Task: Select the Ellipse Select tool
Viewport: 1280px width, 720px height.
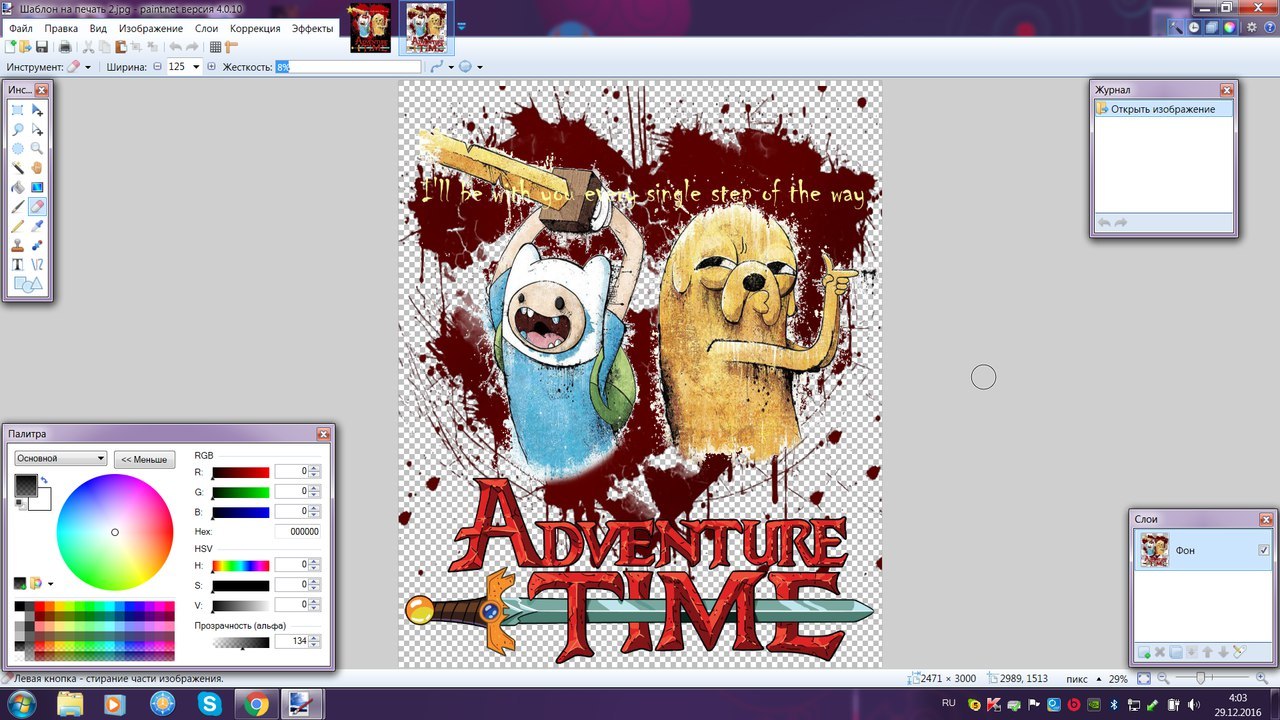Action: tap(18, 149)
